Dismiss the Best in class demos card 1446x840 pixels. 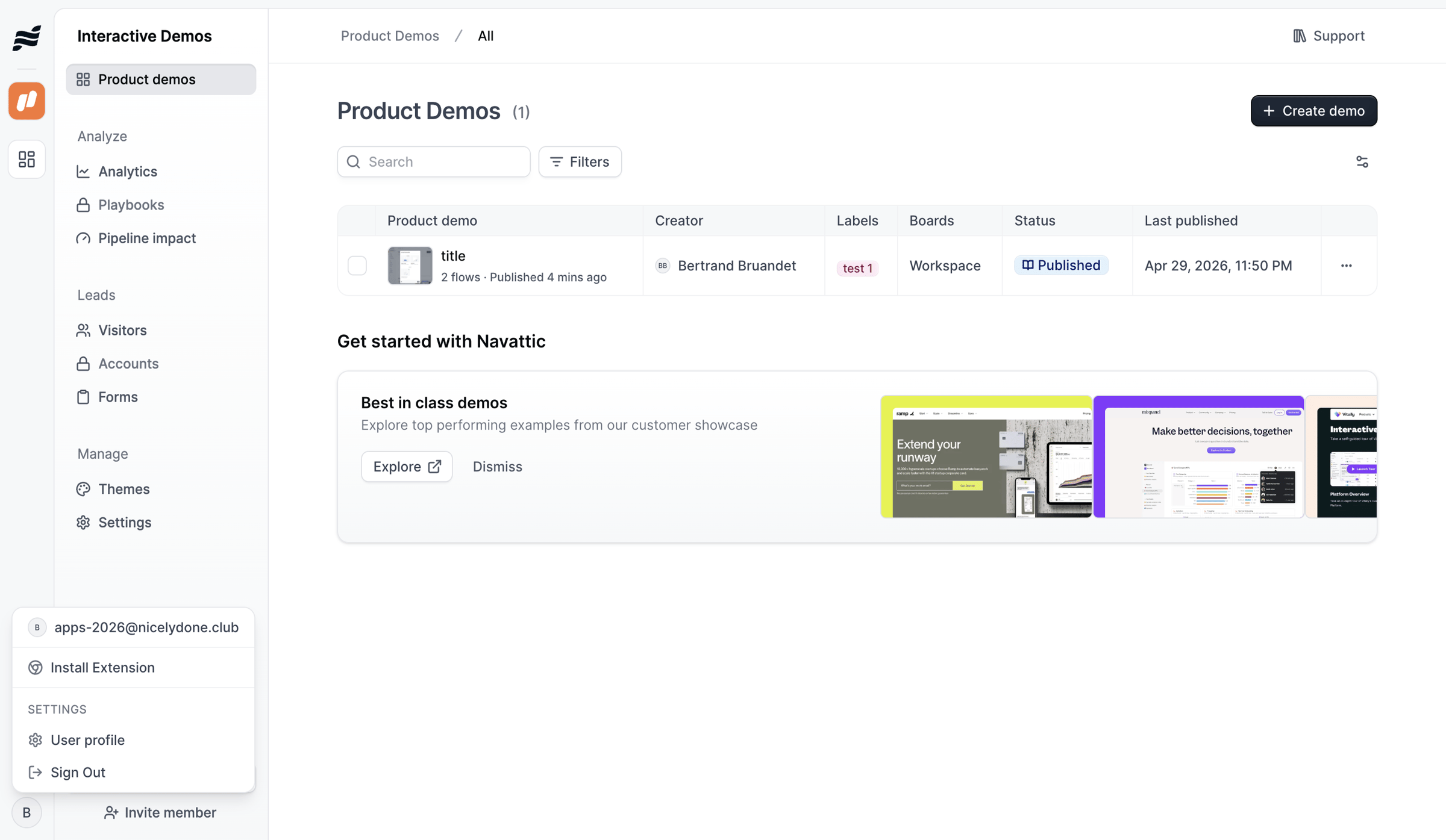(x=497, y=467)
